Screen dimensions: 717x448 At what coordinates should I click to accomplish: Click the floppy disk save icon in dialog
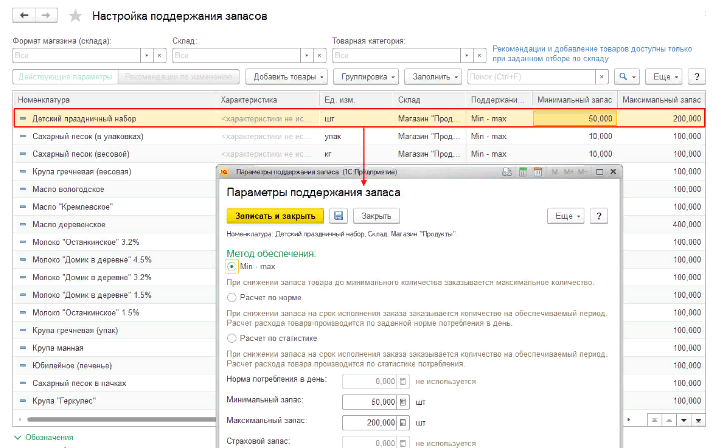click(x=339, y=215)
